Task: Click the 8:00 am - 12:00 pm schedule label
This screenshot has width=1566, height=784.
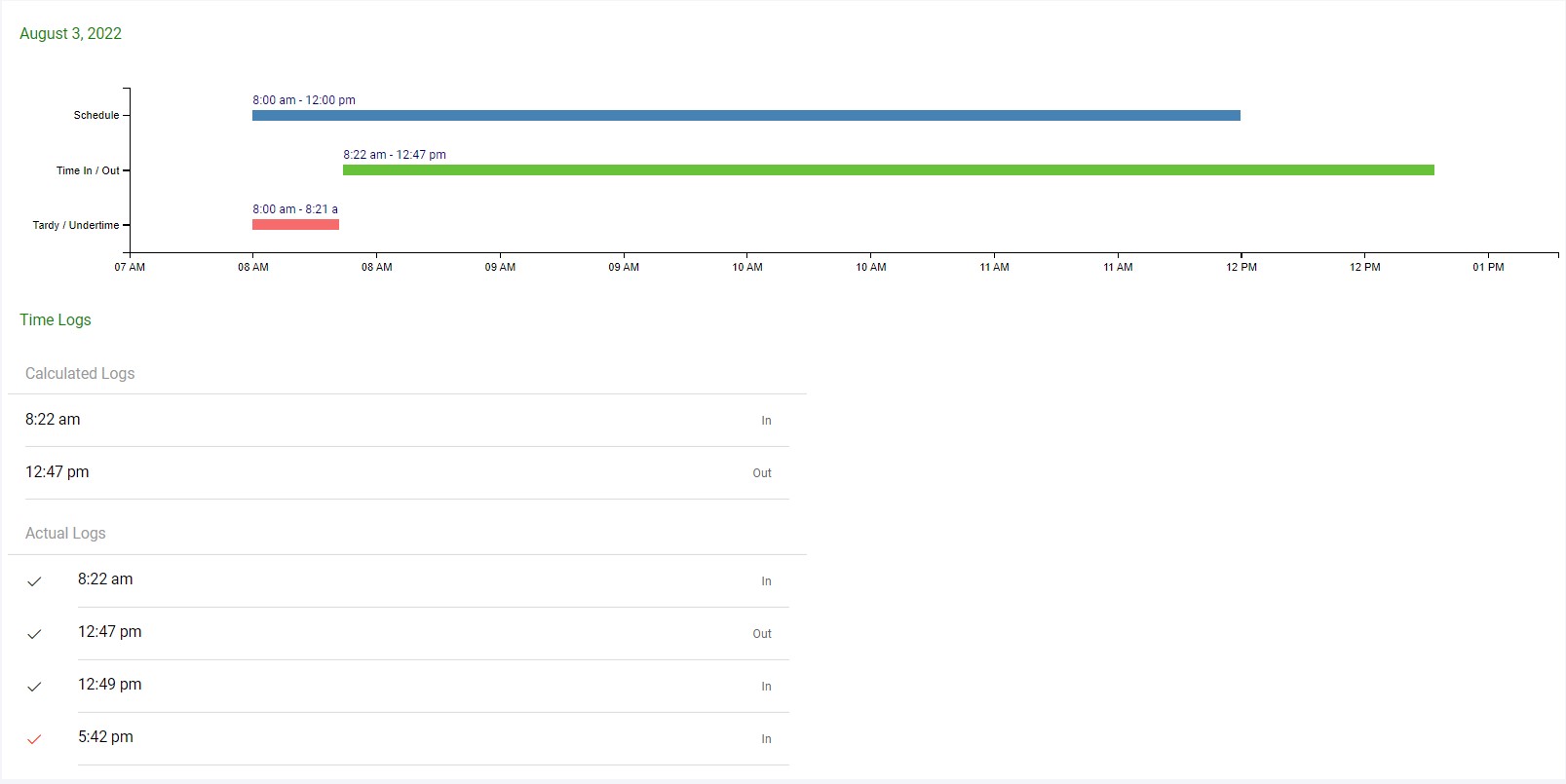Action: click(x=304, y=100)
